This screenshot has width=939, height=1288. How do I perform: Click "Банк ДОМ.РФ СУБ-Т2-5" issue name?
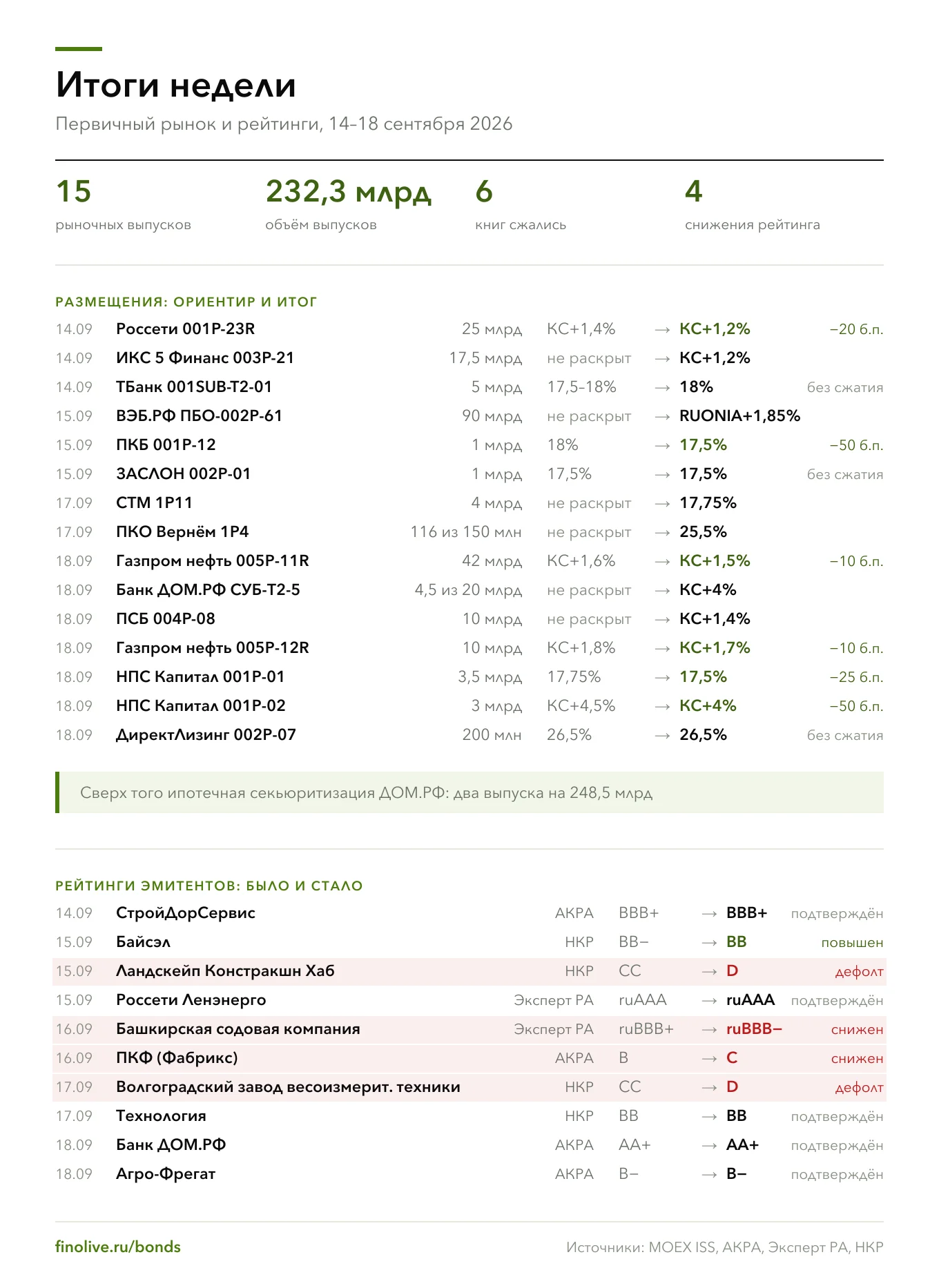pos(209,590)
